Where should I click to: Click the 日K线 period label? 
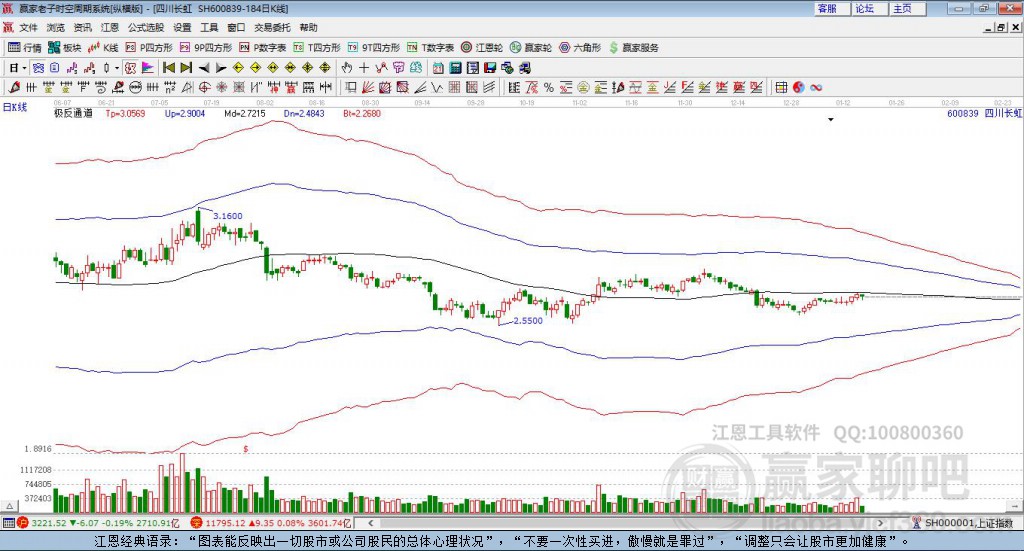pyautogui.click(x=15, y=107)
